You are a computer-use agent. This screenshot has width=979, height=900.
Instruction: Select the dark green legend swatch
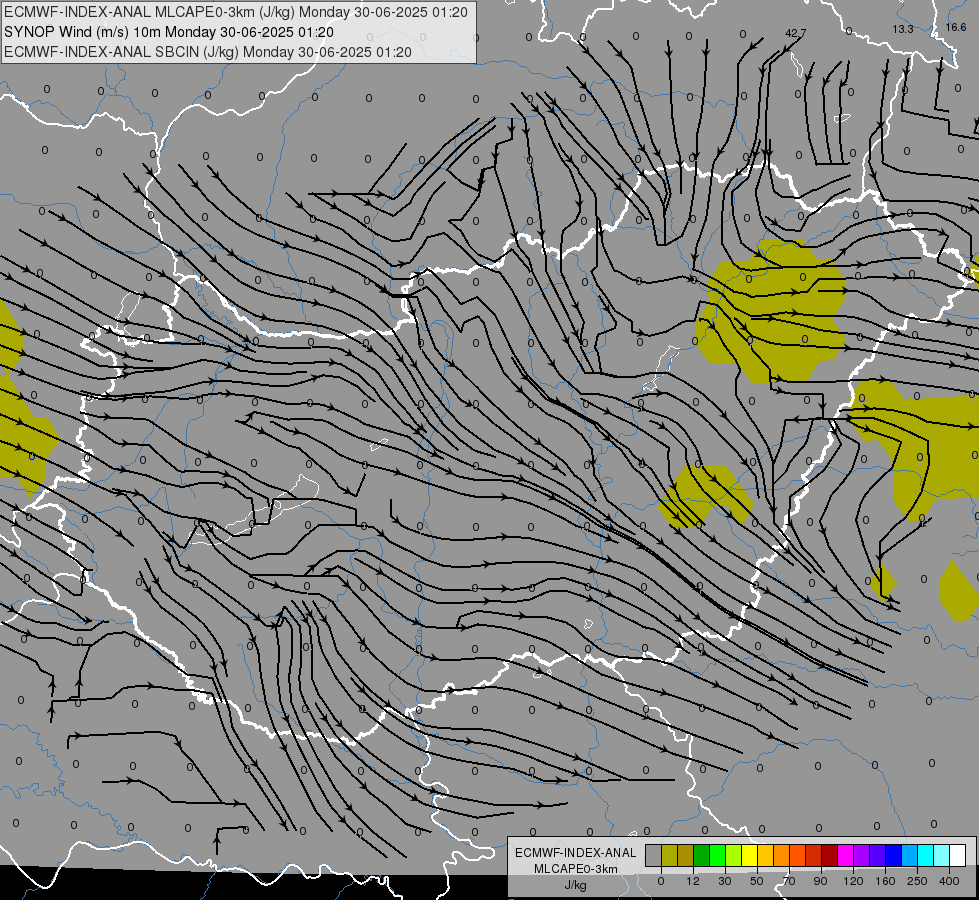(702, 855)
